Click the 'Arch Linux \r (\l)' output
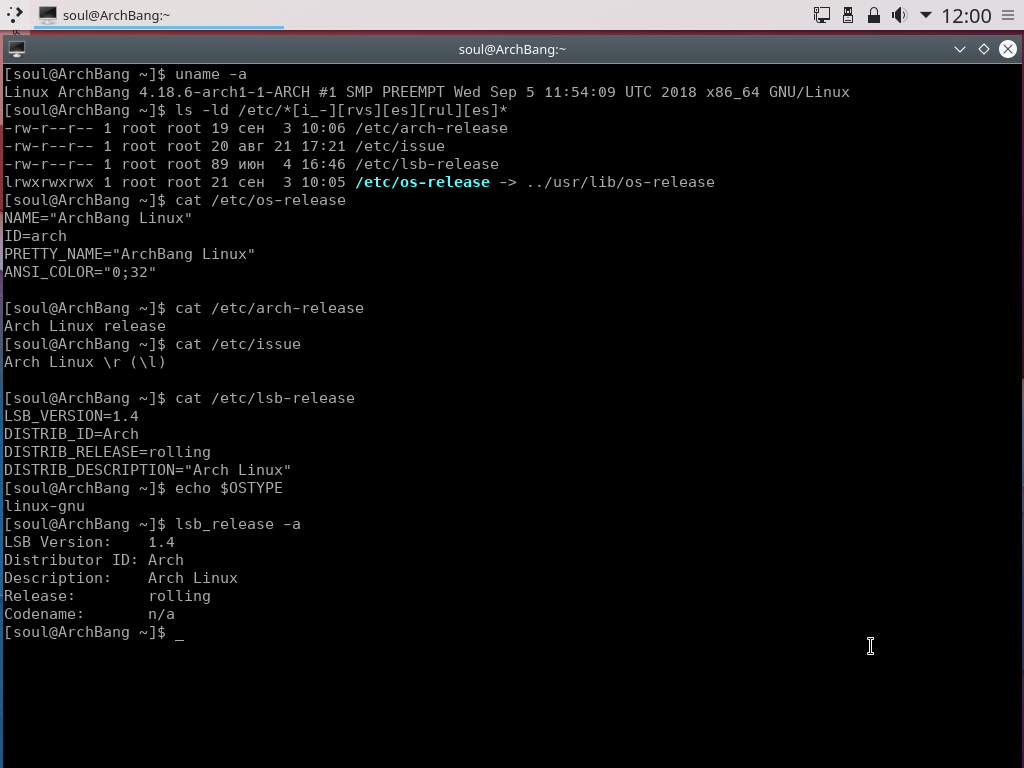The height and width of the screenshot is (768, 1024). pos(85,362)
